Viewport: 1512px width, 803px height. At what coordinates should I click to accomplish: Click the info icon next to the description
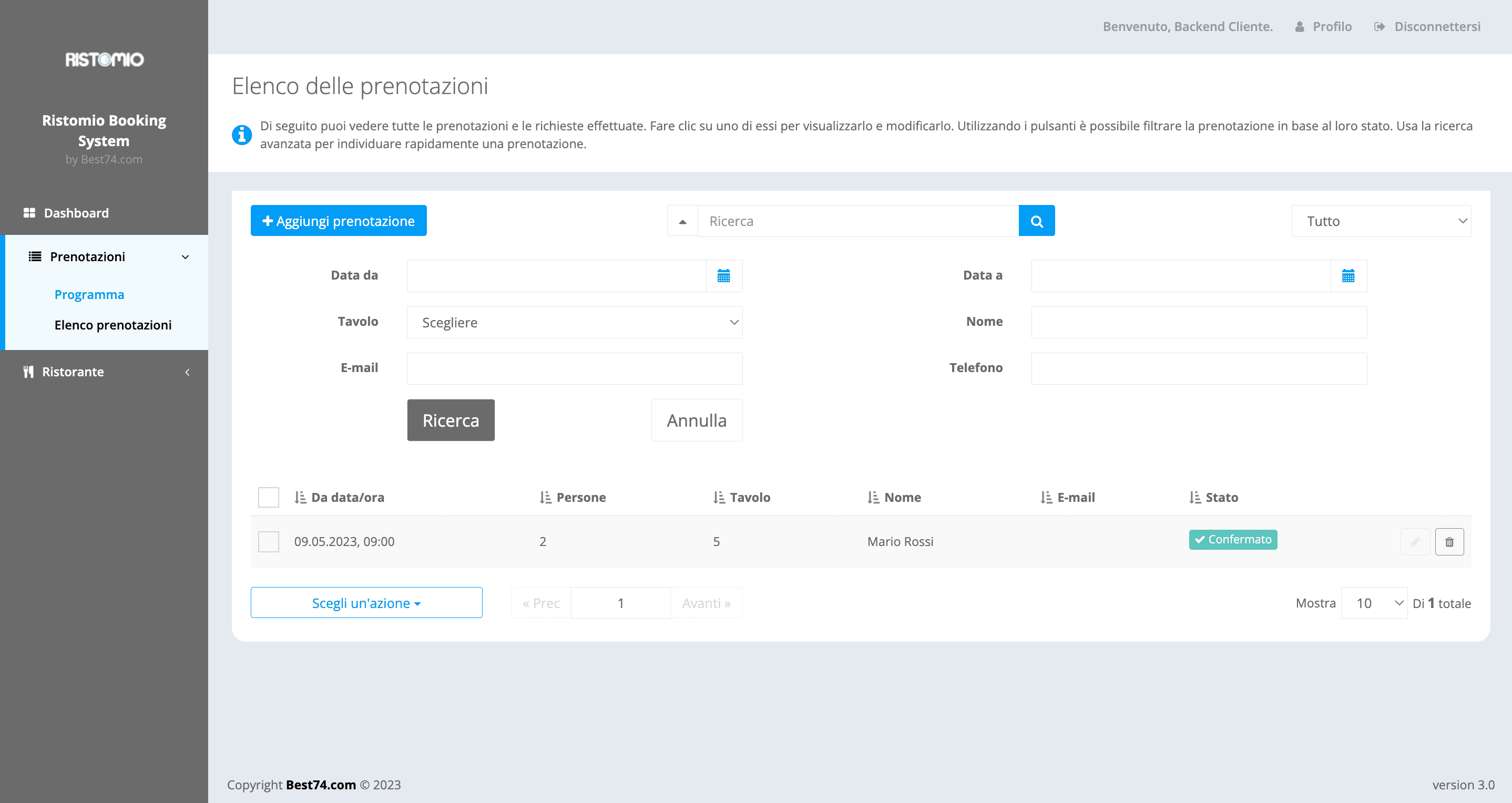point(242,135)
